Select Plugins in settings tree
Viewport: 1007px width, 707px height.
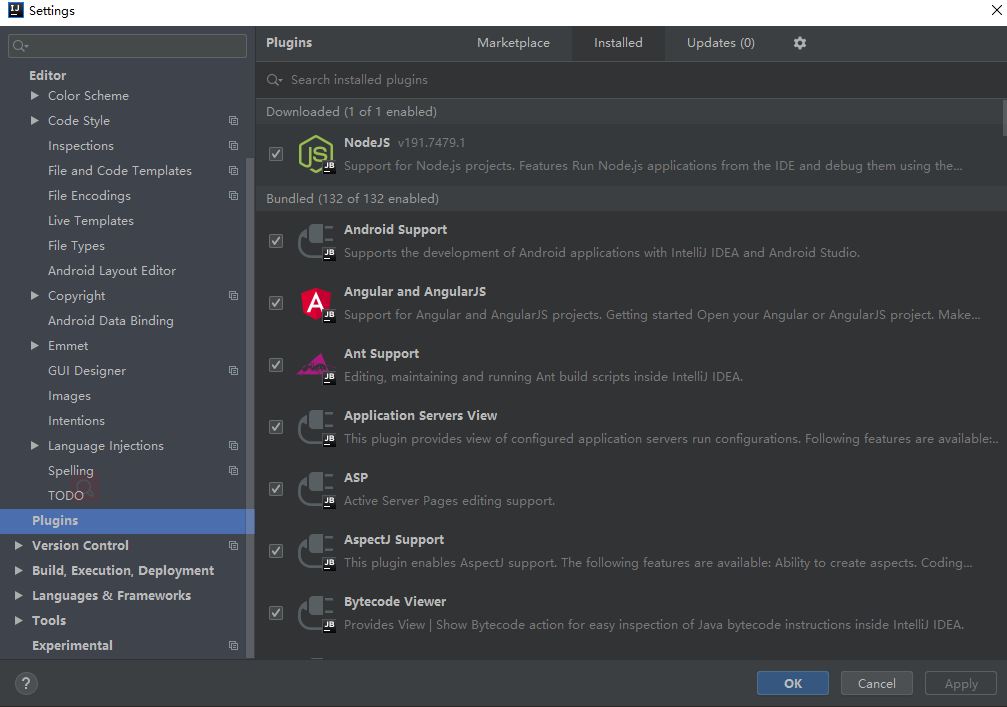click(127, 521)
